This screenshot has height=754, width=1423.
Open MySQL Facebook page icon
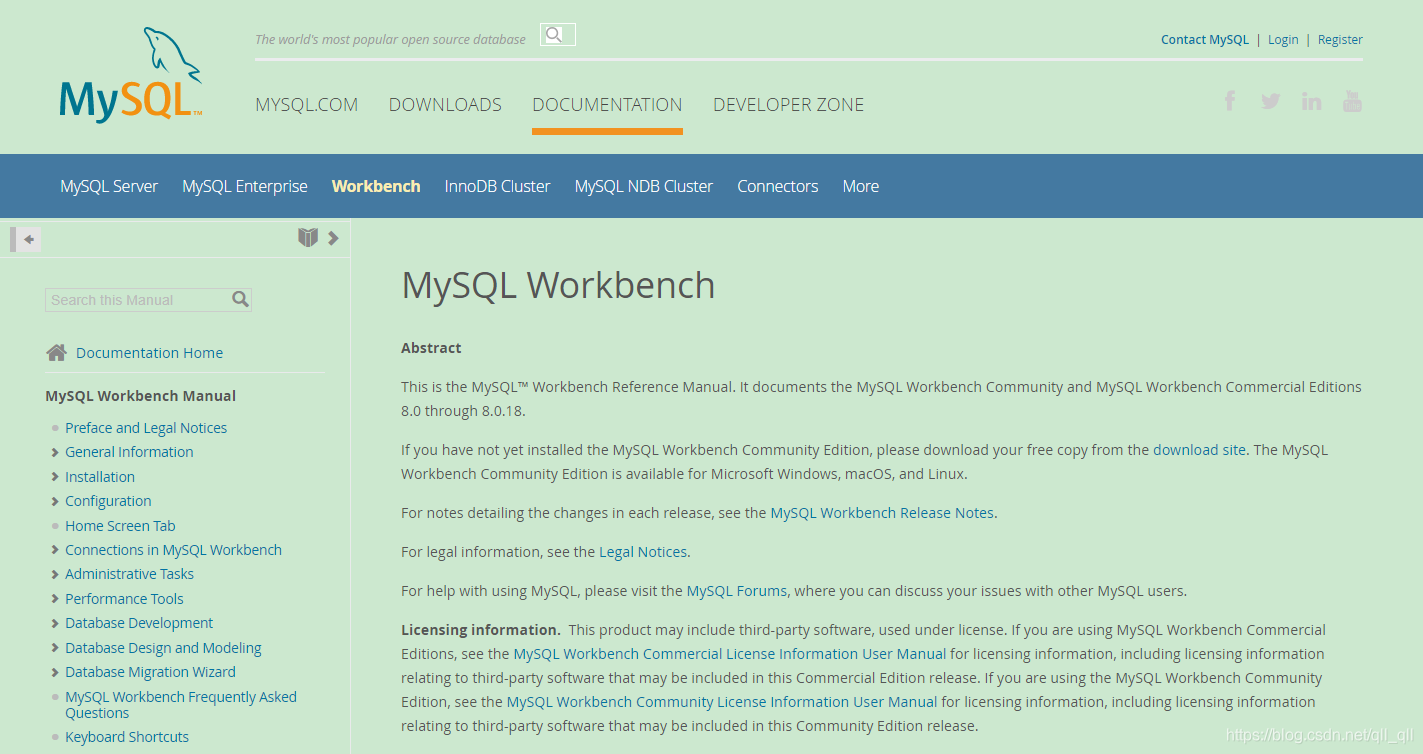(1230, 100)
